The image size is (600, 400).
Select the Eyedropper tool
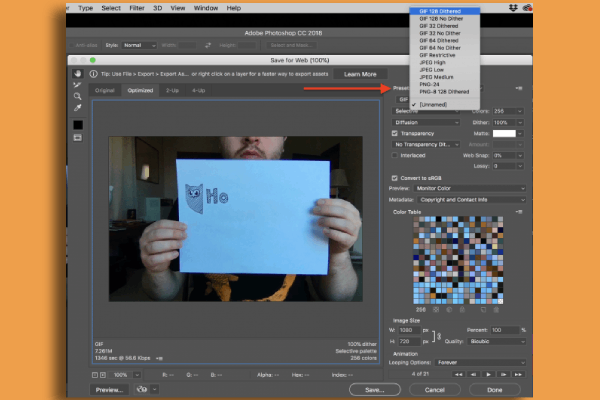78,108
